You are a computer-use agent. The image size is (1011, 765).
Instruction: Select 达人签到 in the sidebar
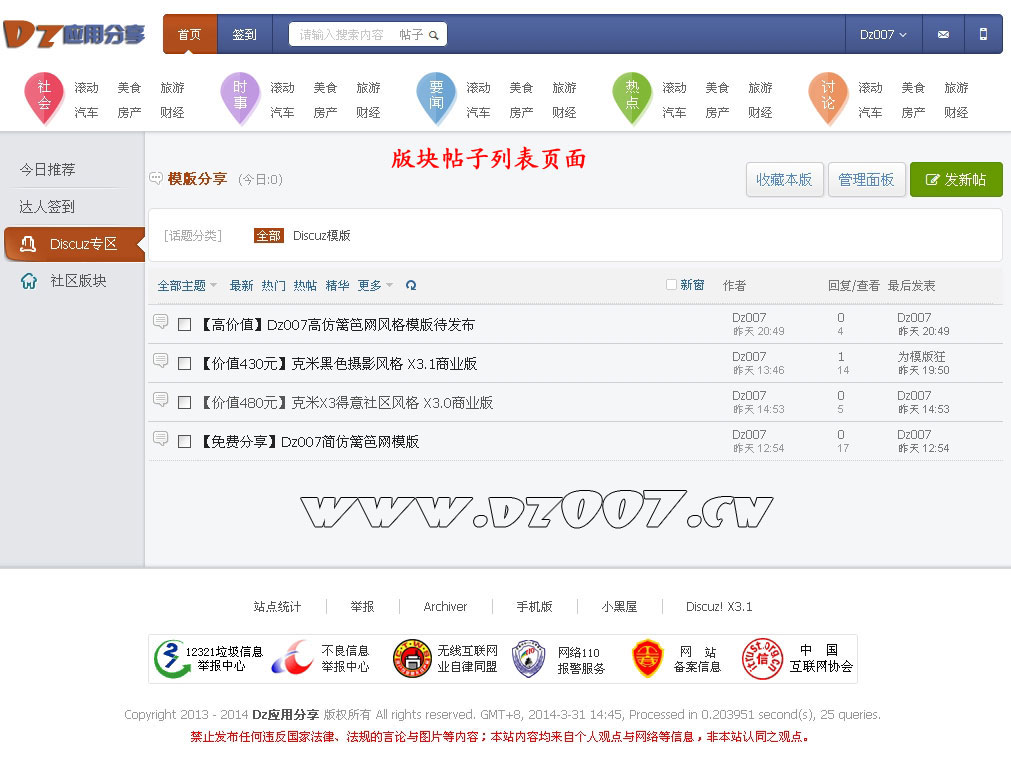click(47, 207)
